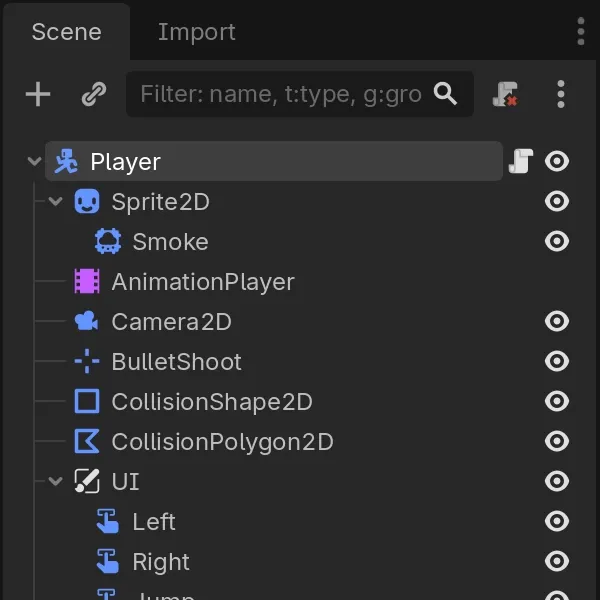This screenshot has height=600, width=600.
Task: Focus the node filter search field
Action: 280,94
